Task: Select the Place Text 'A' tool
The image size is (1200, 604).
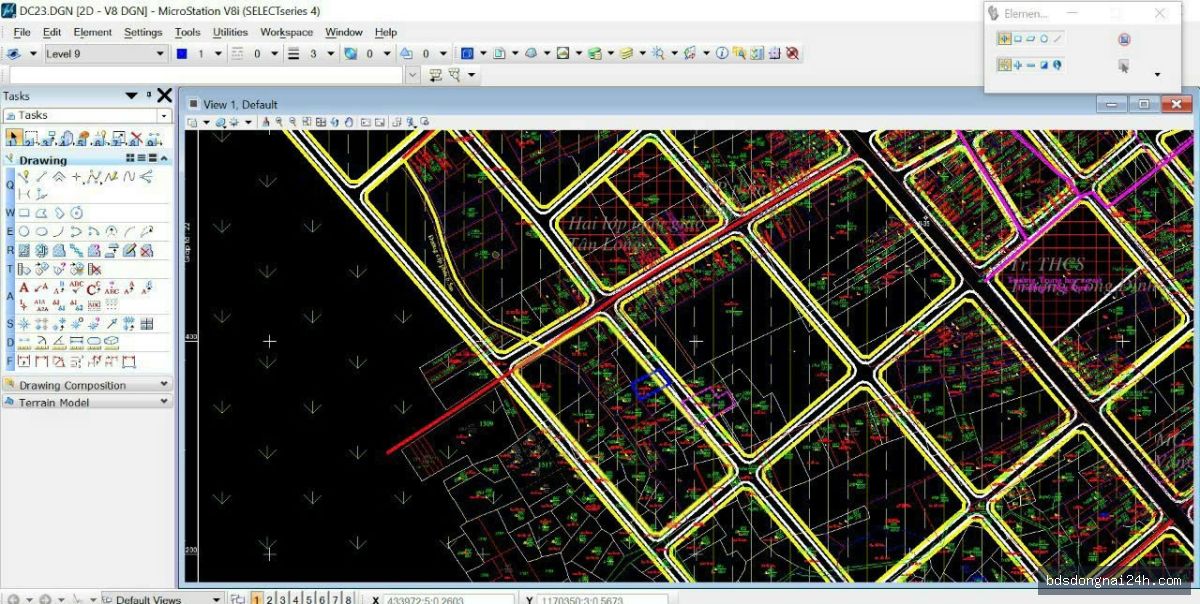Action: click(x=24, y=288)
